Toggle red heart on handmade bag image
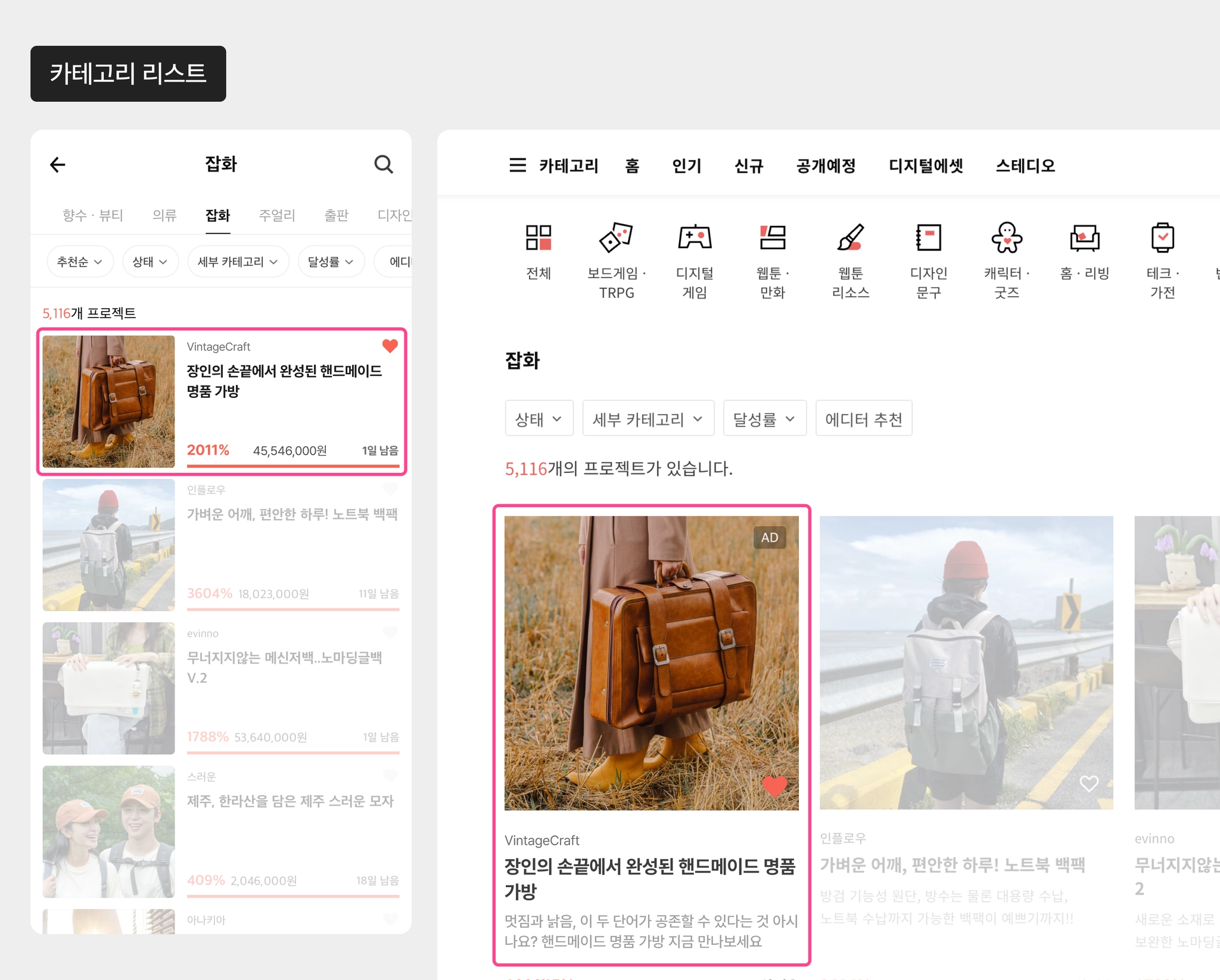Image resolution: width=1220 pixels, height=980 pixels. click(774, 786)
